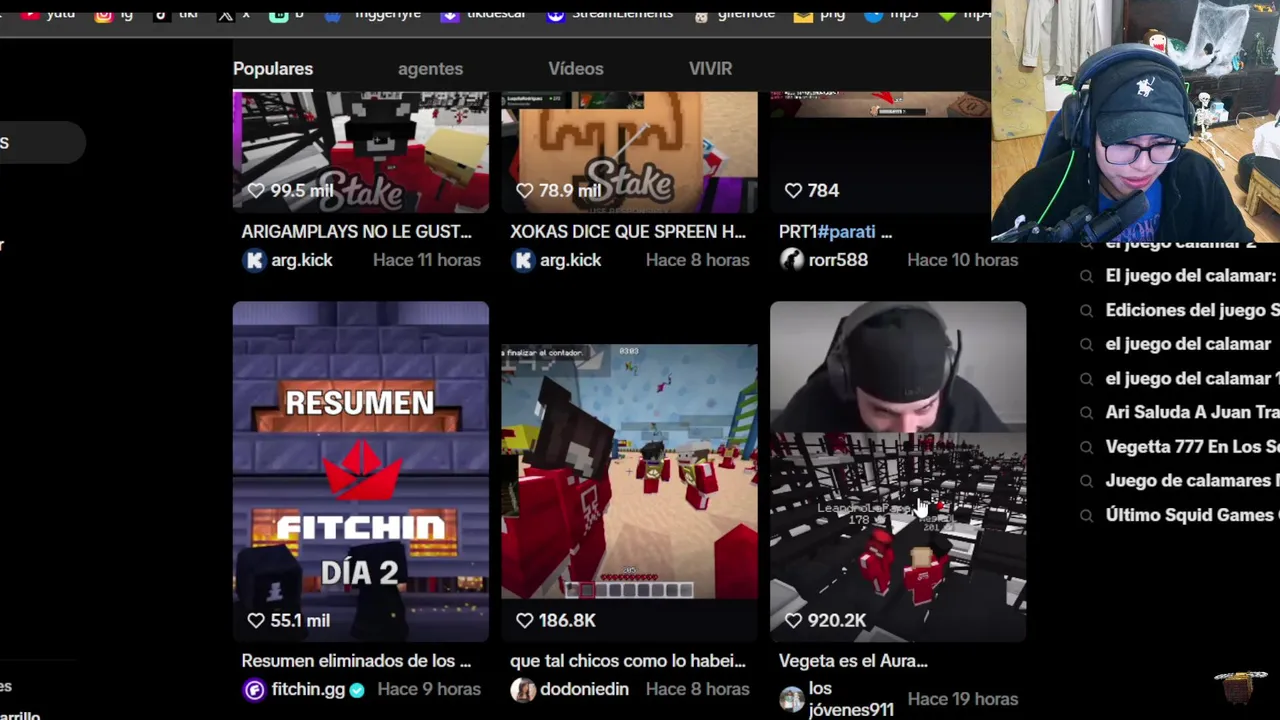Viewport: 1280px width, 720px height.
Task: Tap the heart icon next to 784
Action: click(794, 190)
